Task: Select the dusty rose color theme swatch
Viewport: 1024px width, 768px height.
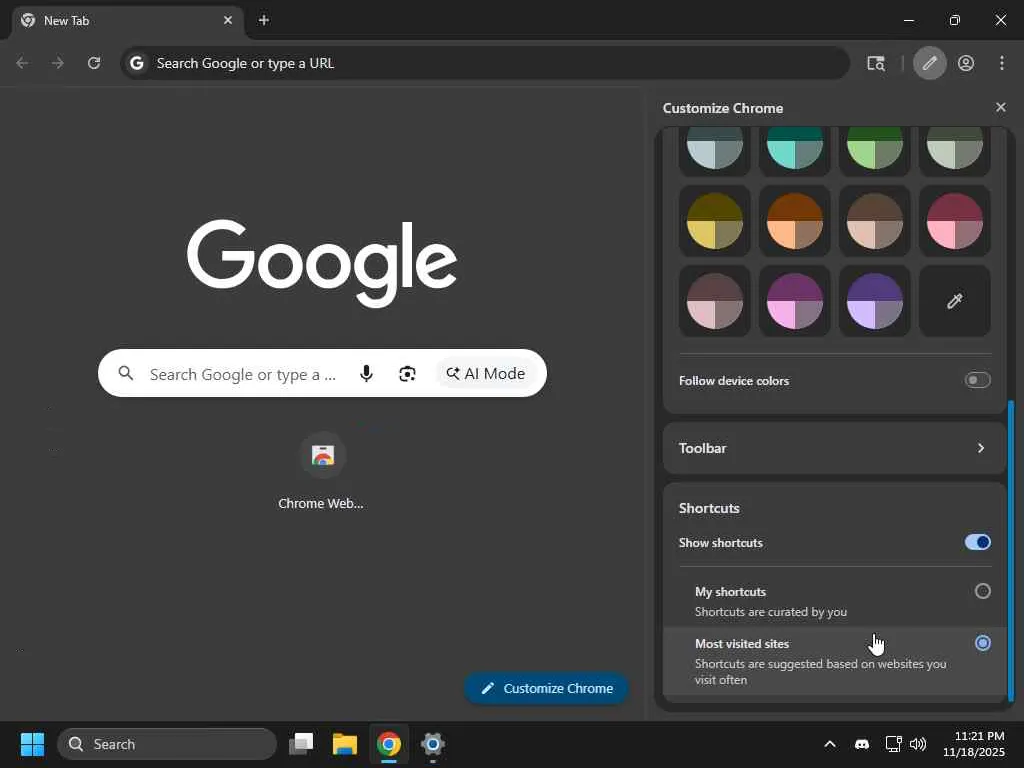Action: (x=714, y=301)
